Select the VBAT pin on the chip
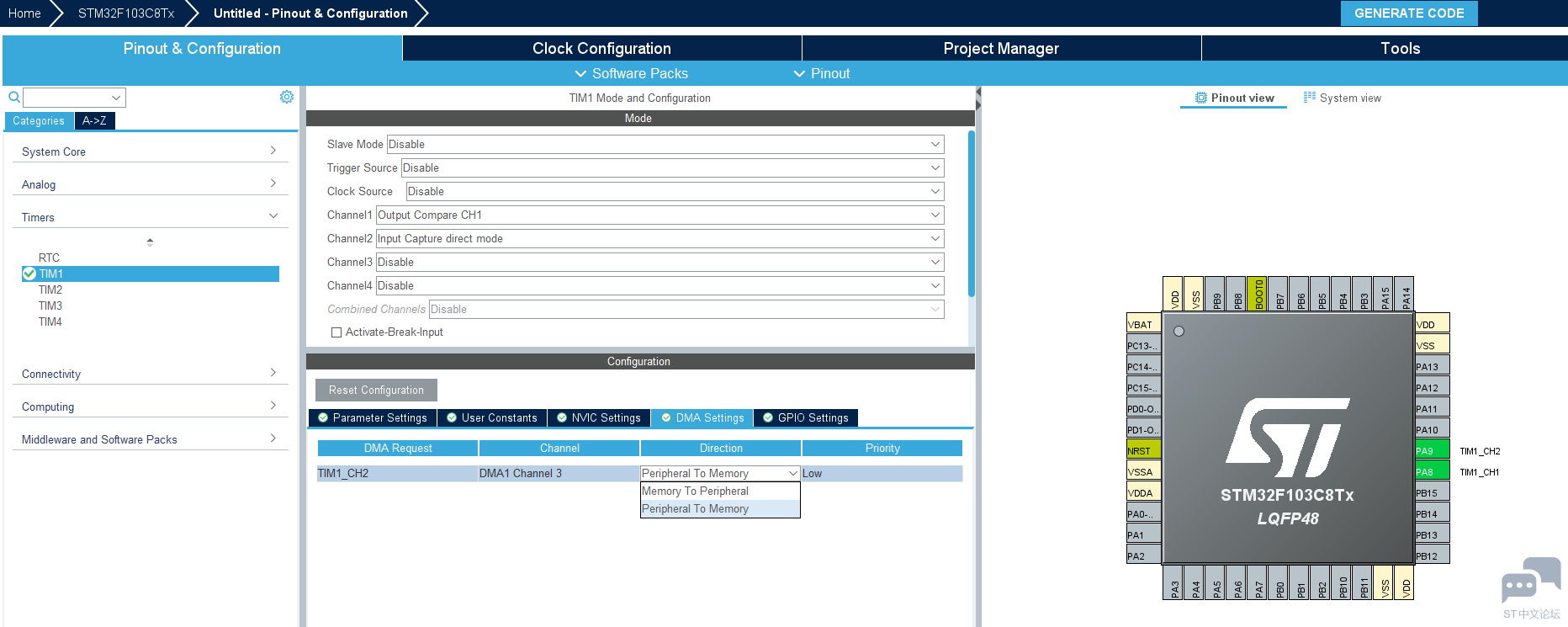 [x=1144, y=324]
